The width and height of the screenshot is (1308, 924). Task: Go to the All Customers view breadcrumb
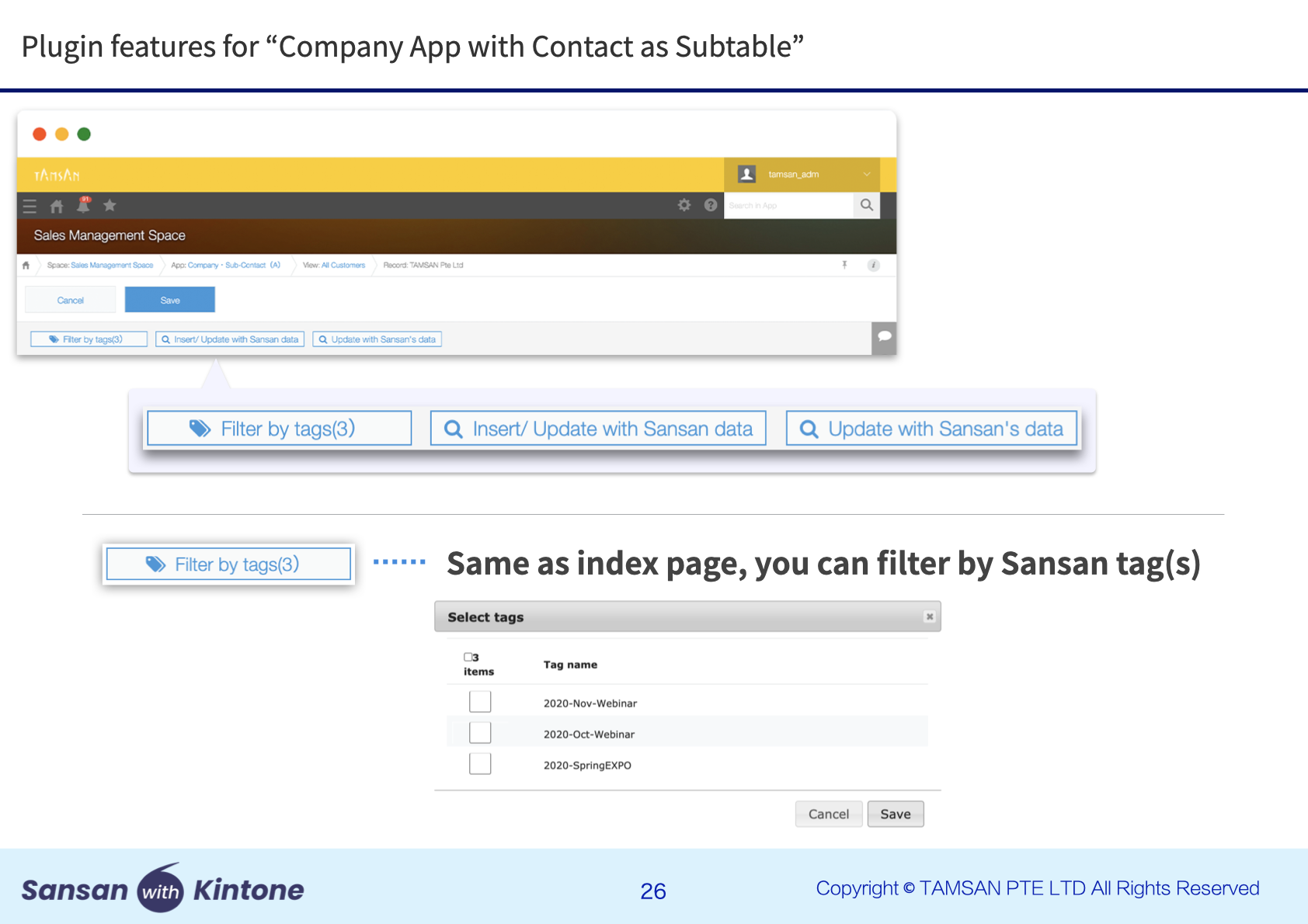[x=343, y=266]
